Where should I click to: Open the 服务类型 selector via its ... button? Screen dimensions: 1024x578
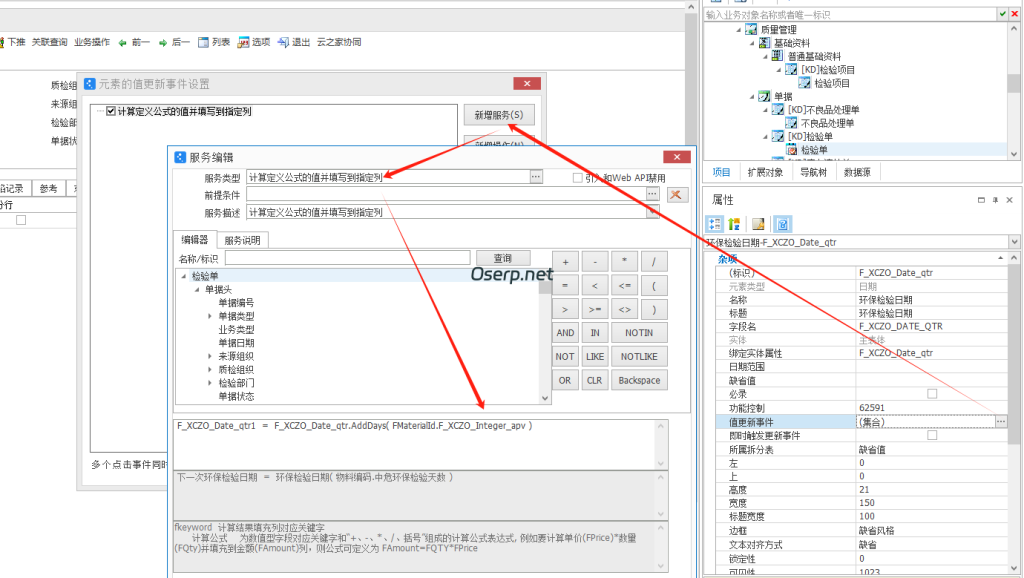click(x=535, y=176)
